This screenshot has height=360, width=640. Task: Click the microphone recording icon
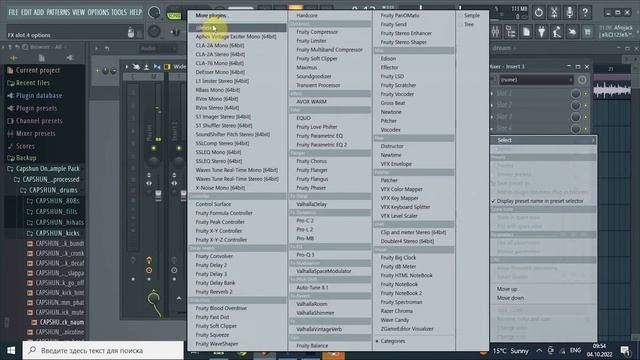[x=570, y=12]
